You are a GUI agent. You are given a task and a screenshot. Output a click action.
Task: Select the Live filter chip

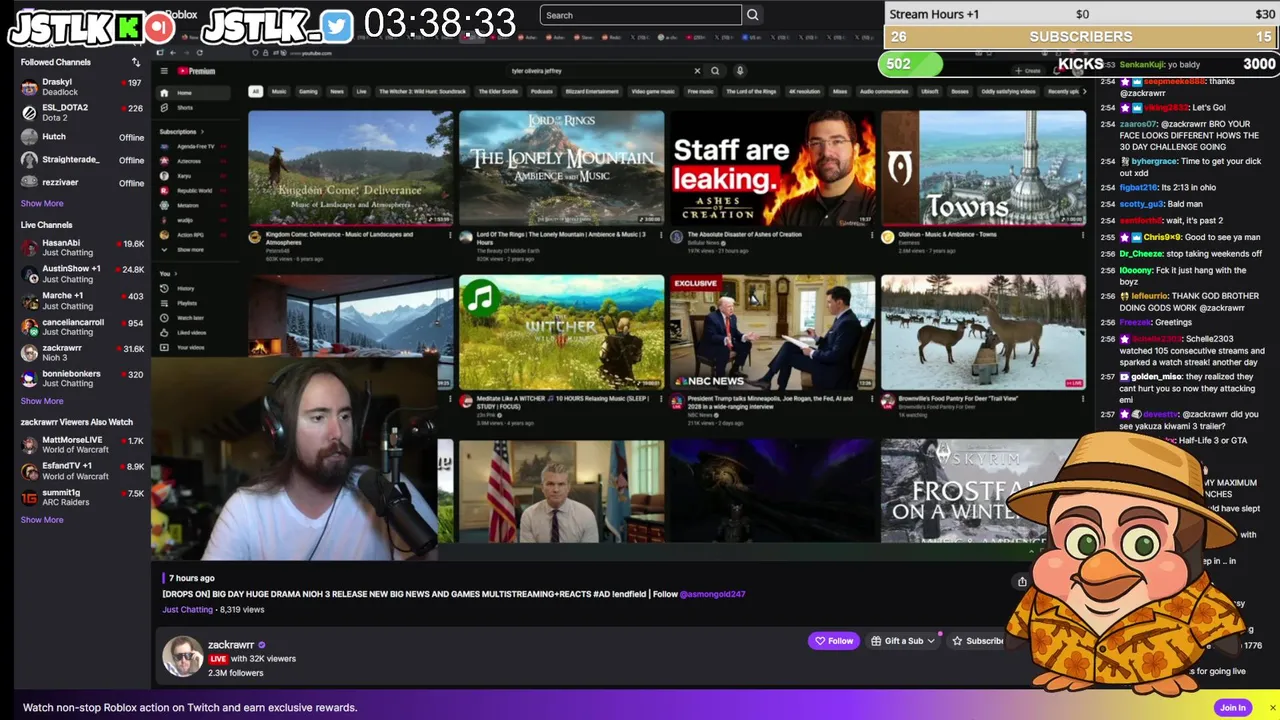point(361,91)
